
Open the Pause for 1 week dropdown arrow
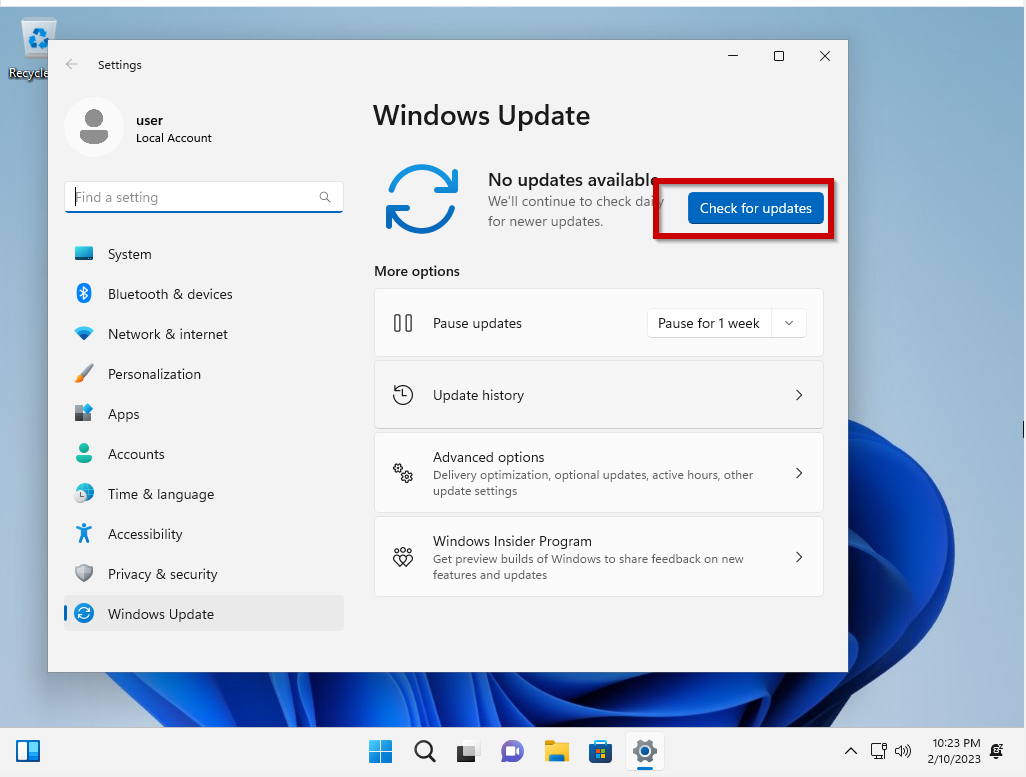click(x=788, y=323)
